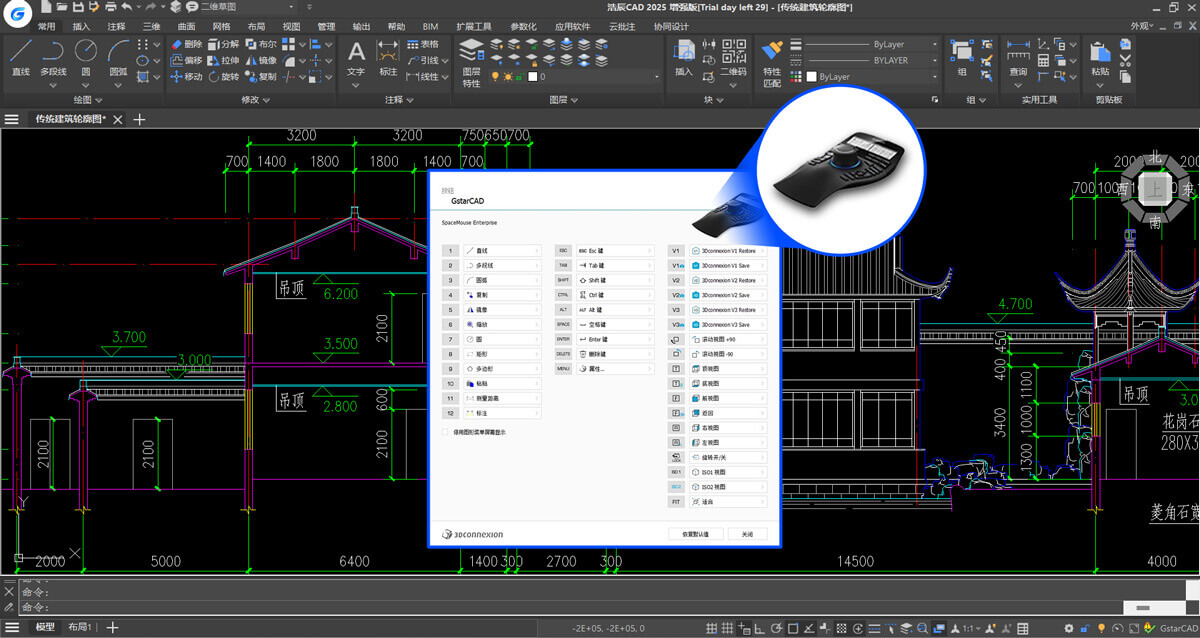Open the 插入 ribbon tab

80,26
